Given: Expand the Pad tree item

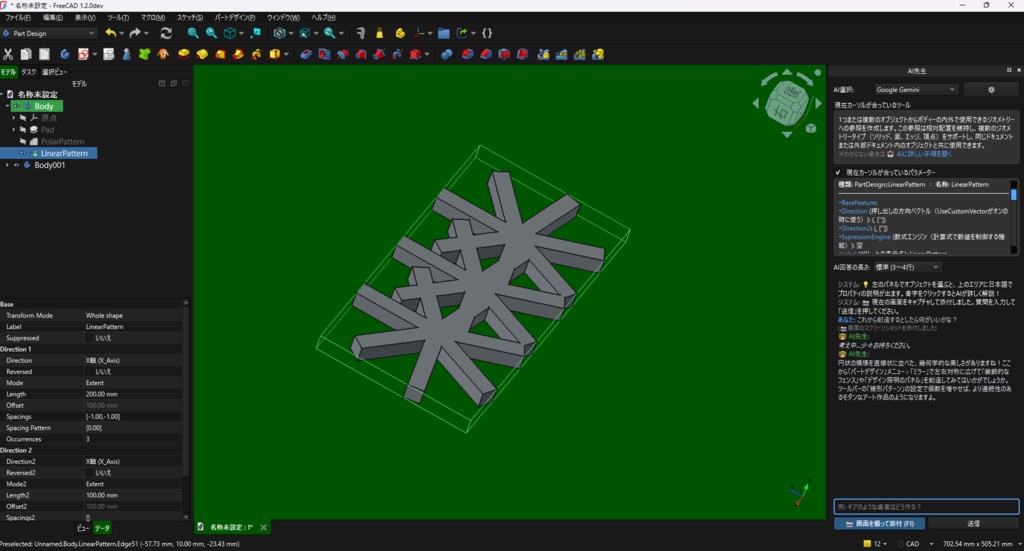Looking at the screenshot, I should pos(14,129).
